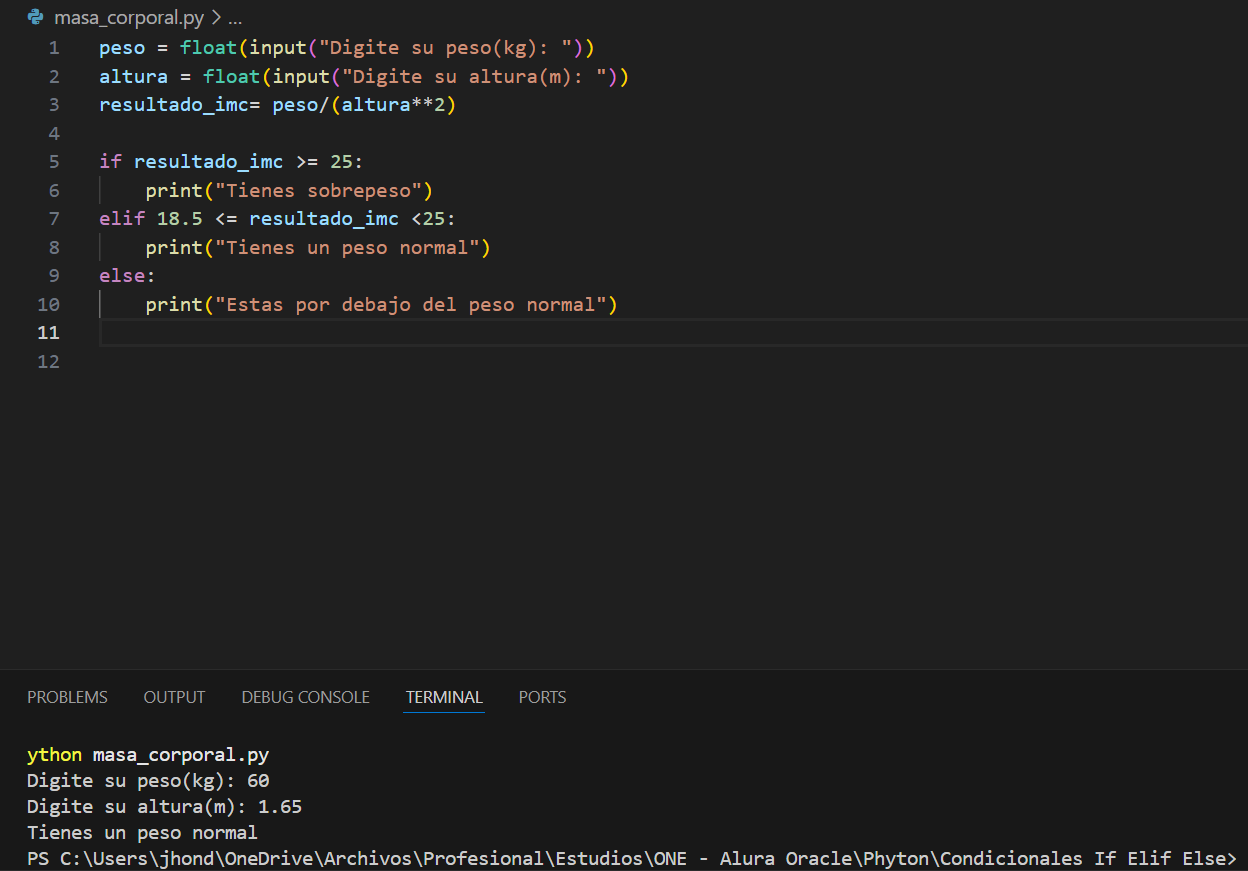Click line number 11 in the gutter

pyautogui.click(x=48, y=333)
